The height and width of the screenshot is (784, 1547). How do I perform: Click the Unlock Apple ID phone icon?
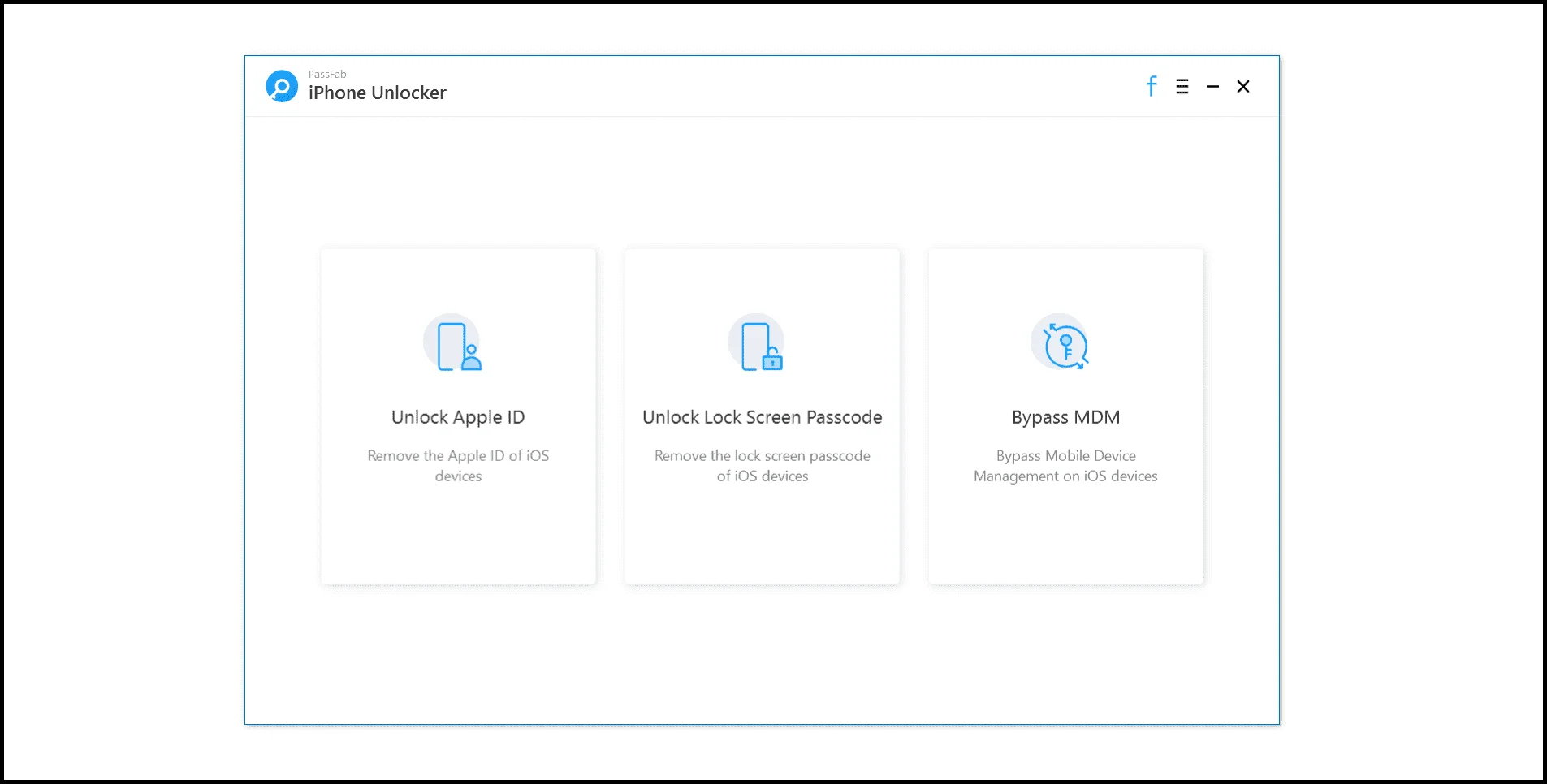pyautogui.click(x=453, y=343)
